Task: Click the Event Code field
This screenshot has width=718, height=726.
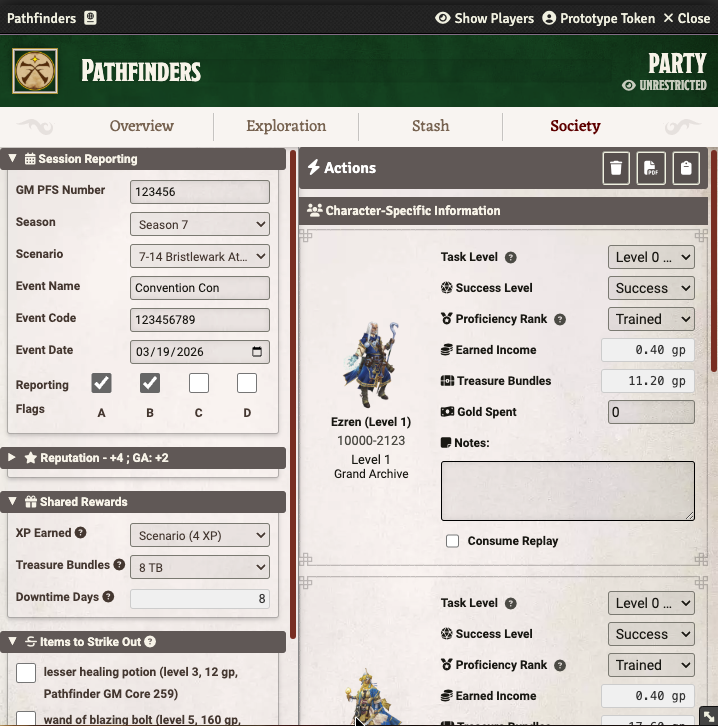Action: 200,319
